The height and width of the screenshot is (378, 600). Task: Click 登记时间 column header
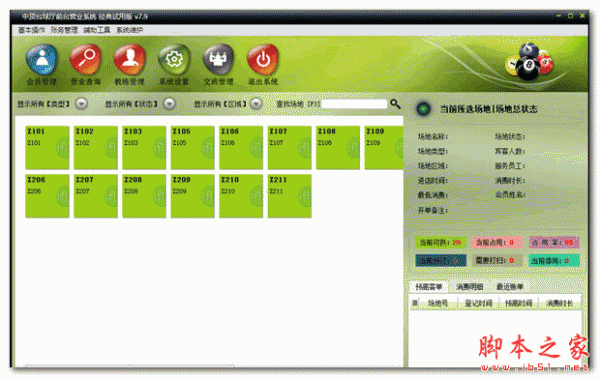478,303
